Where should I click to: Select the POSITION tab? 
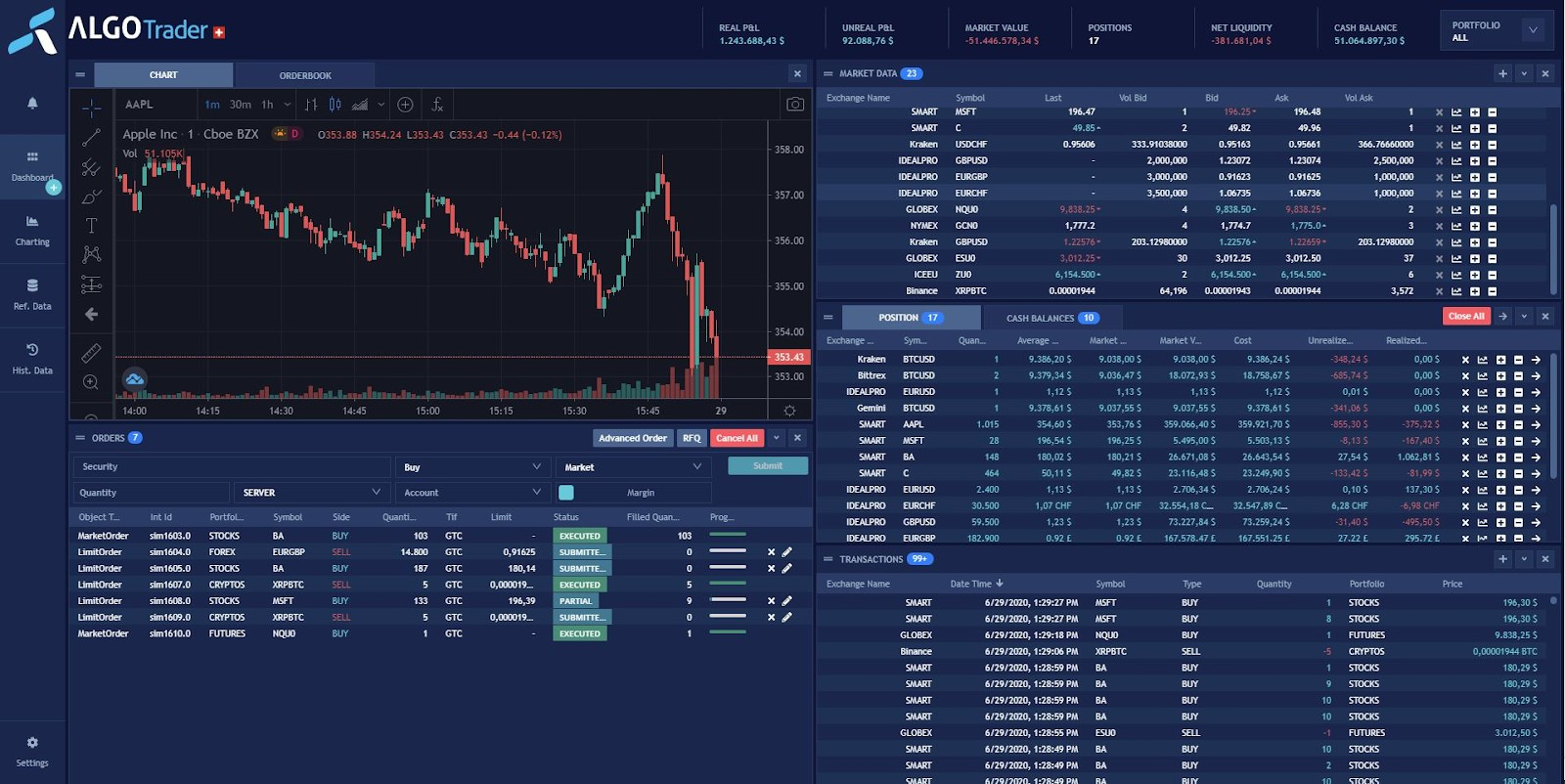[x=910, y=318]
